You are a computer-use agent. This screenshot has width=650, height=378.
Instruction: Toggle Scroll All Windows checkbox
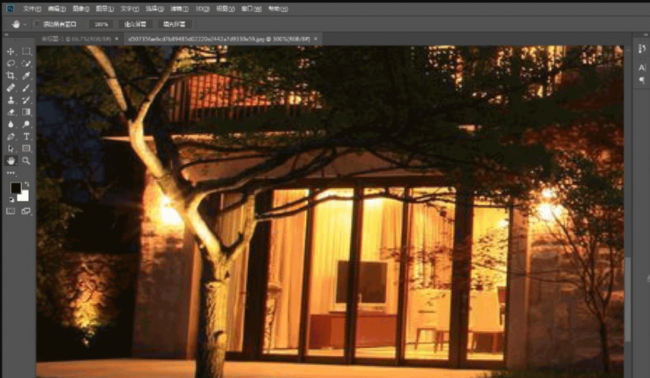coord(37,24)
